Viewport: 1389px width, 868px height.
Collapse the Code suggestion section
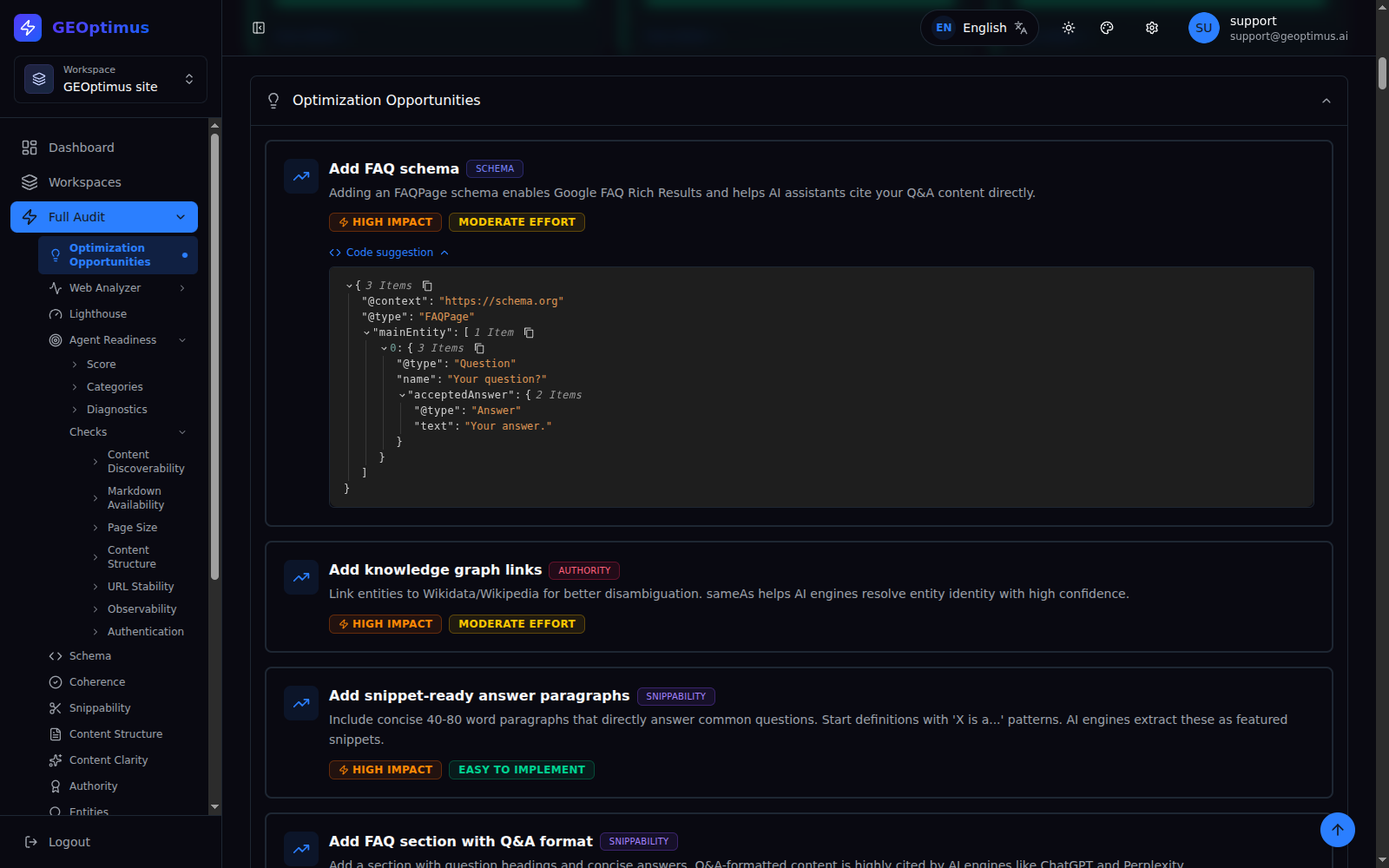(x=389, y=253)
